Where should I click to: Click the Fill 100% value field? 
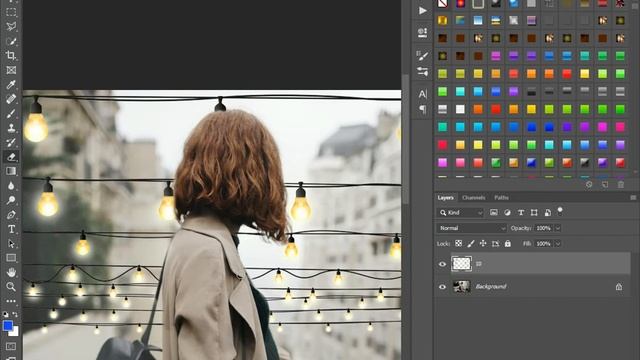coord(544,244)
